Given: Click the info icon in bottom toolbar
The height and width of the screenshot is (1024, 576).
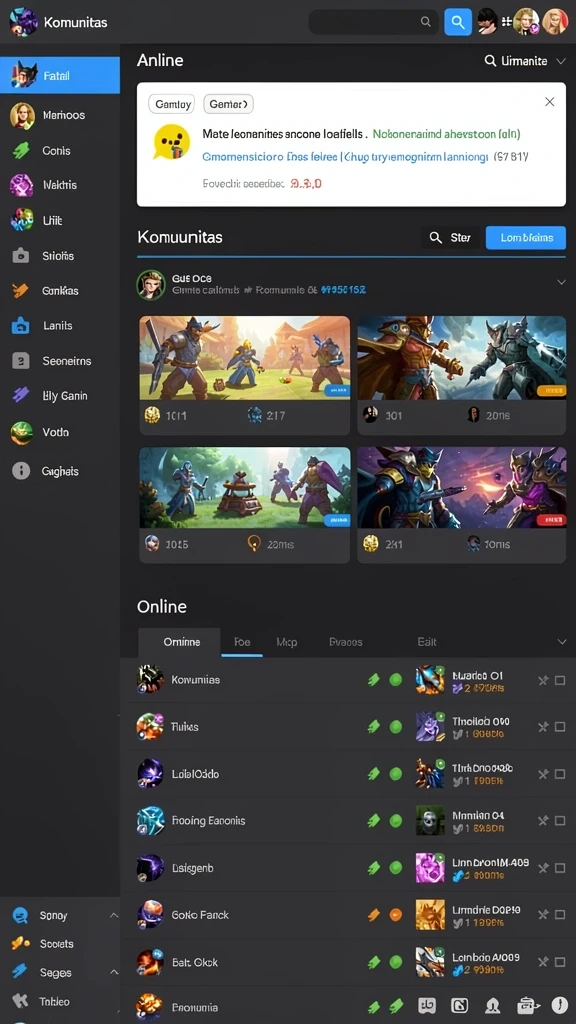Looking at the screenshot, I should point(560,1006).
